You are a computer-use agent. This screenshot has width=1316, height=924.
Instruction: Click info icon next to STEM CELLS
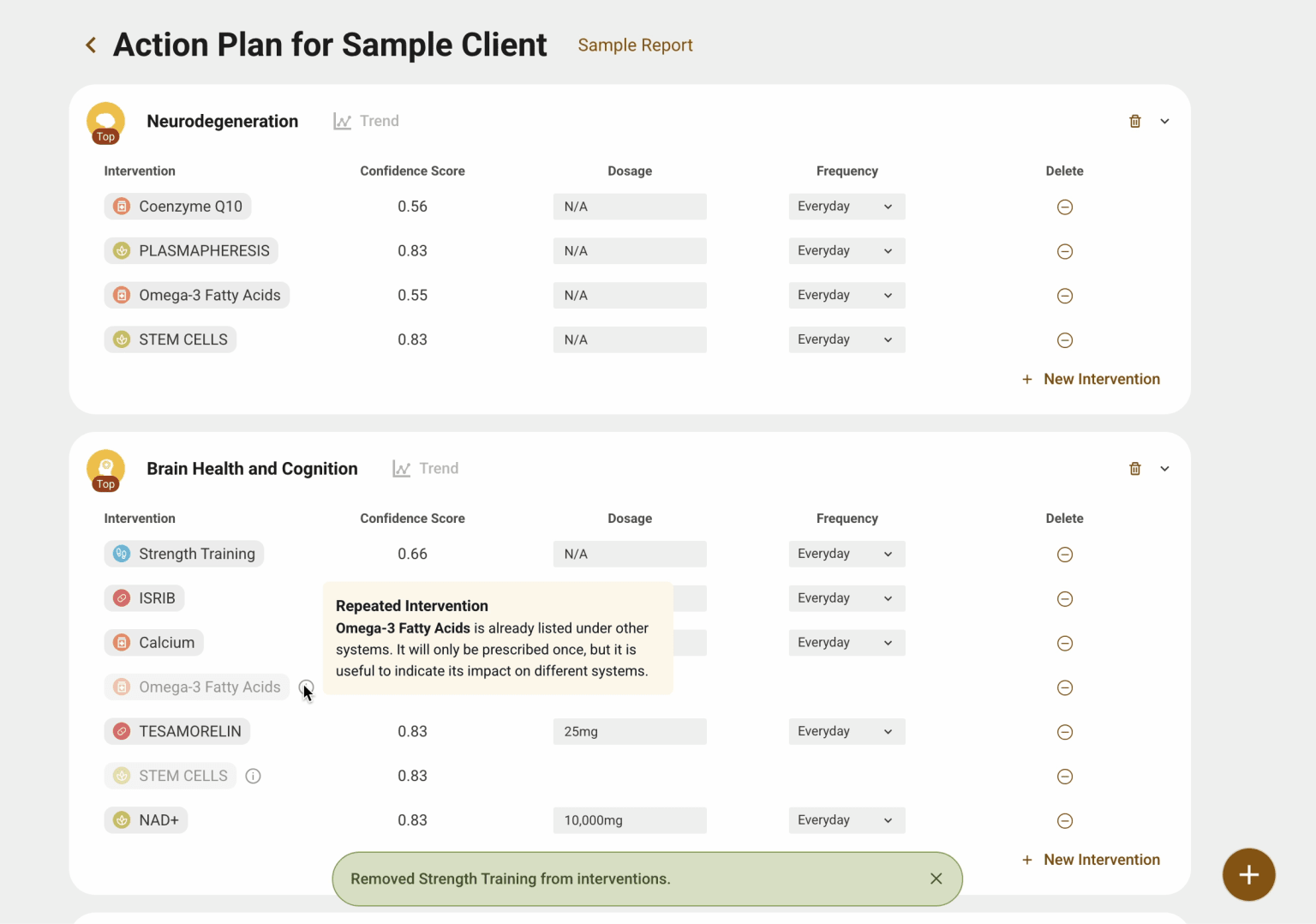[x=253, y=777]
